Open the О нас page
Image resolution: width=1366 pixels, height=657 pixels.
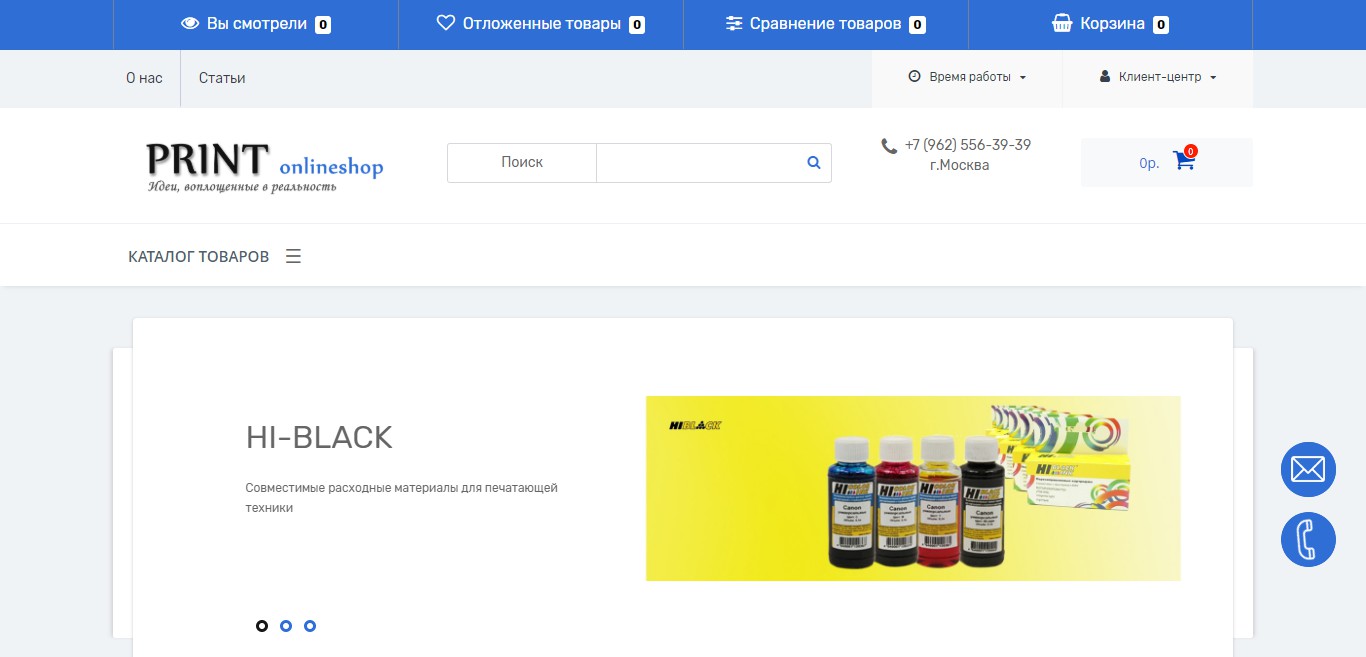tap(144, 78)
